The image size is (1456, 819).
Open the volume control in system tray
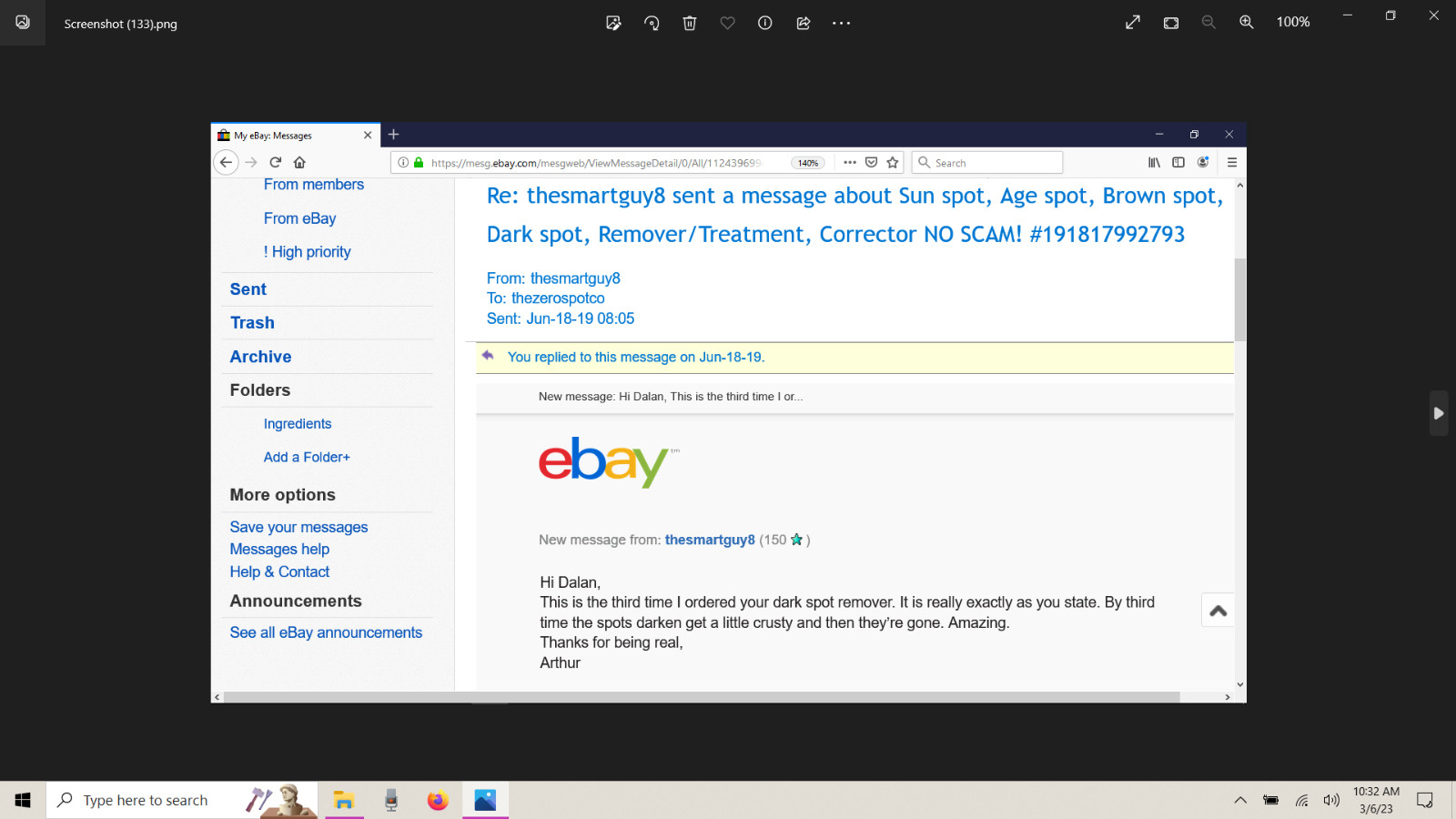[1331, 800]
